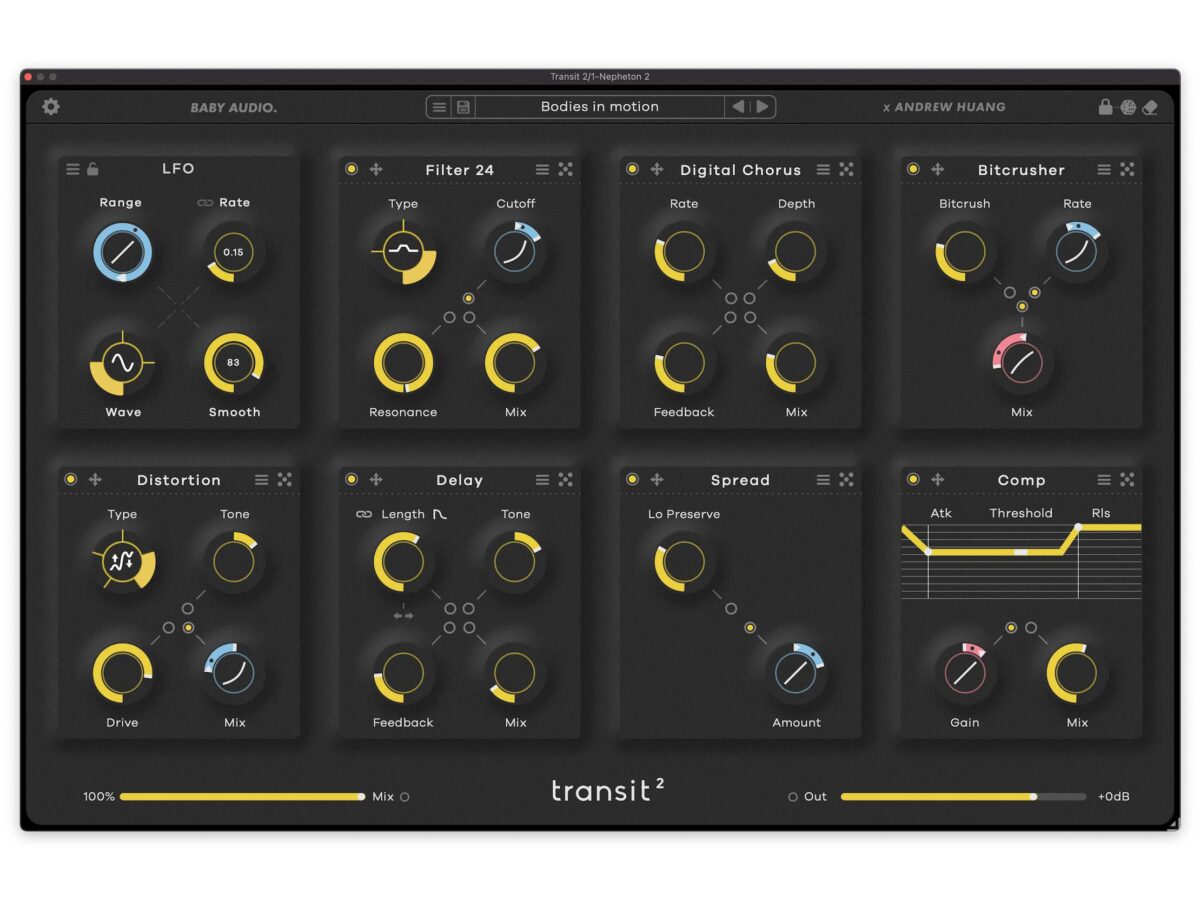The width and height of the screenshot is (1200, 900).
Task: Open the preset list menu button
Action: point(439,107)
